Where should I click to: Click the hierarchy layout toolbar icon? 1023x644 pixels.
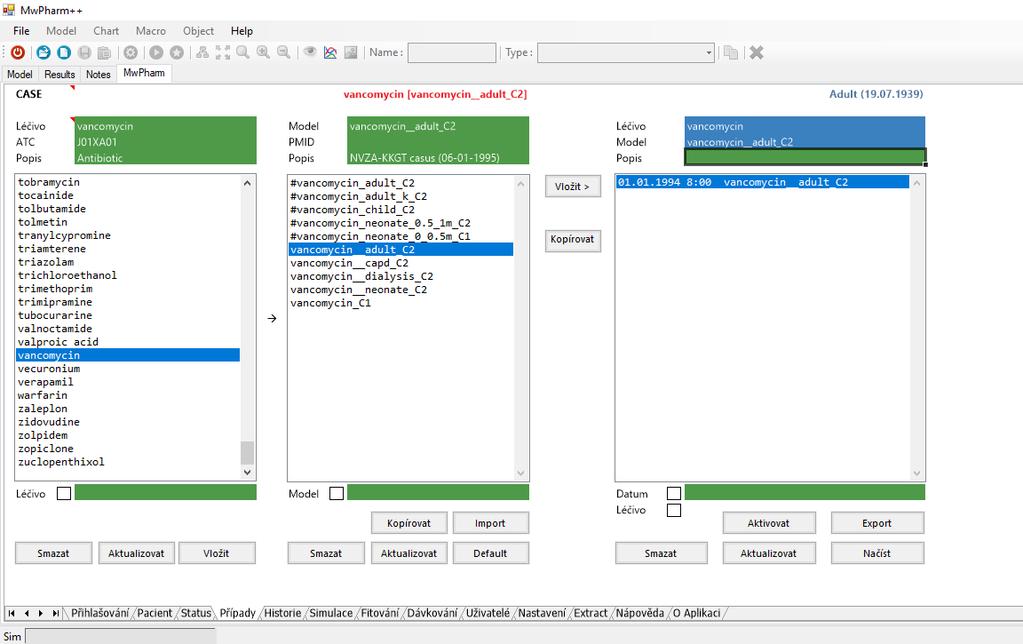[x=203, y=52]
